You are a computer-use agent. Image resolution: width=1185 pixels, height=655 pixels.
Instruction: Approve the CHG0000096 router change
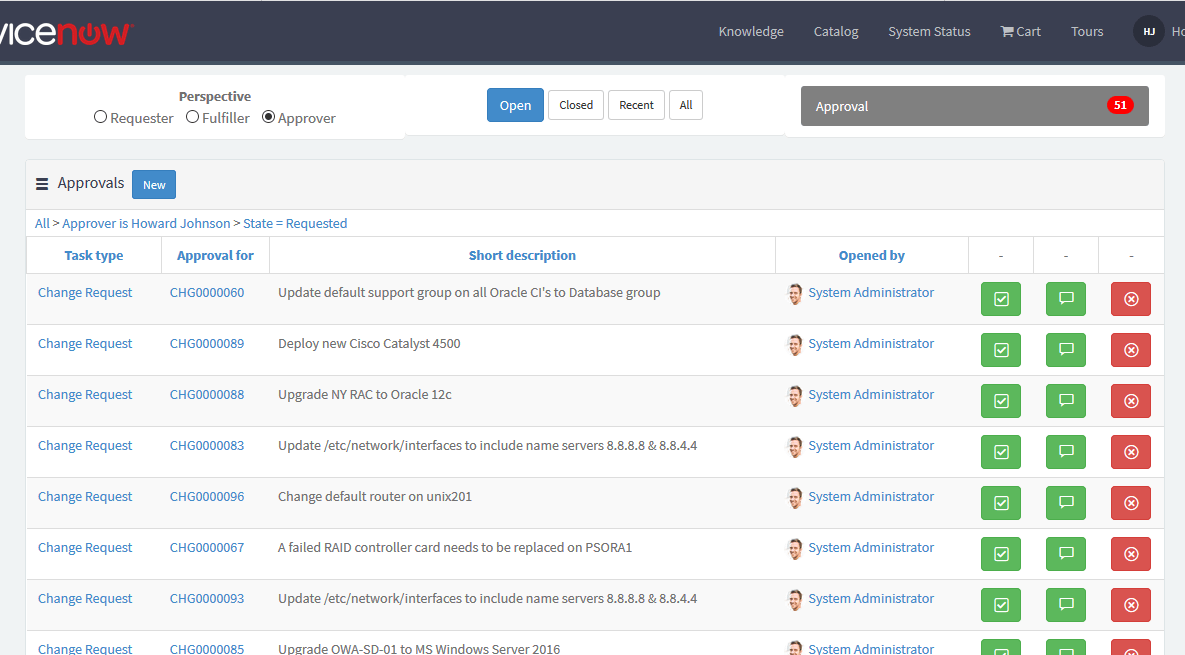pos(1001,502)
